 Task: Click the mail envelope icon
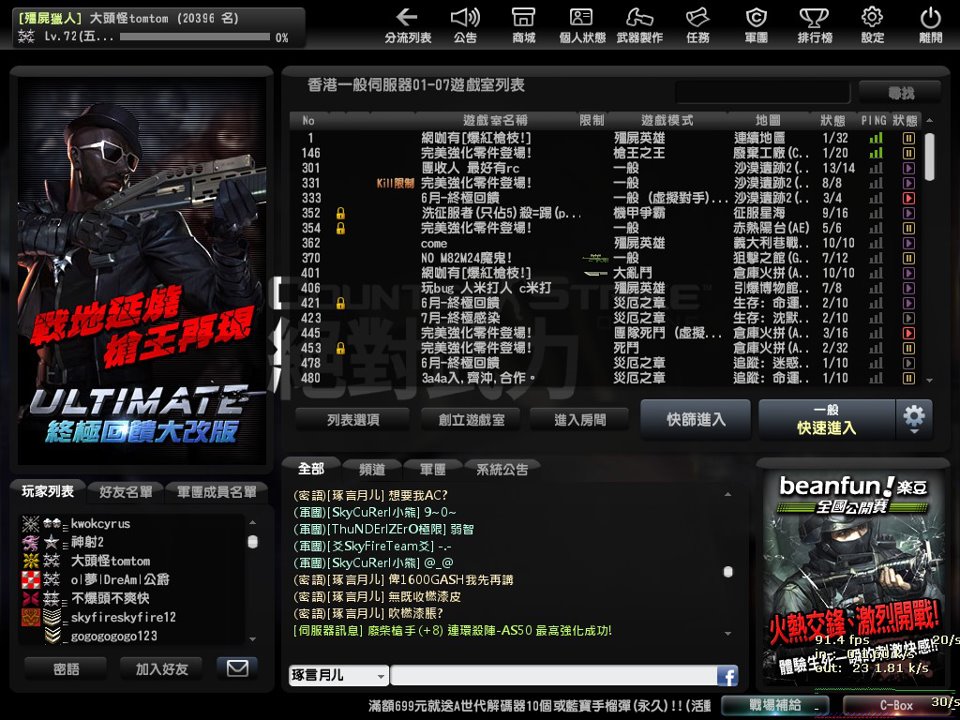238,668
